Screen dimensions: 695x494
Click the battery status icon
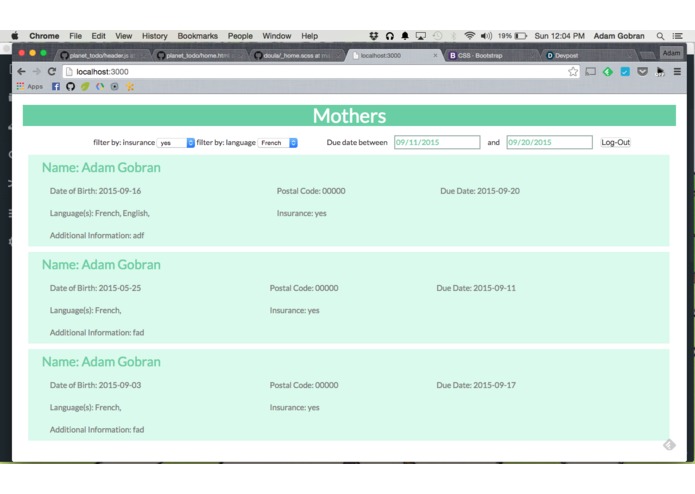pyautogui.click(x=521, y=36)
